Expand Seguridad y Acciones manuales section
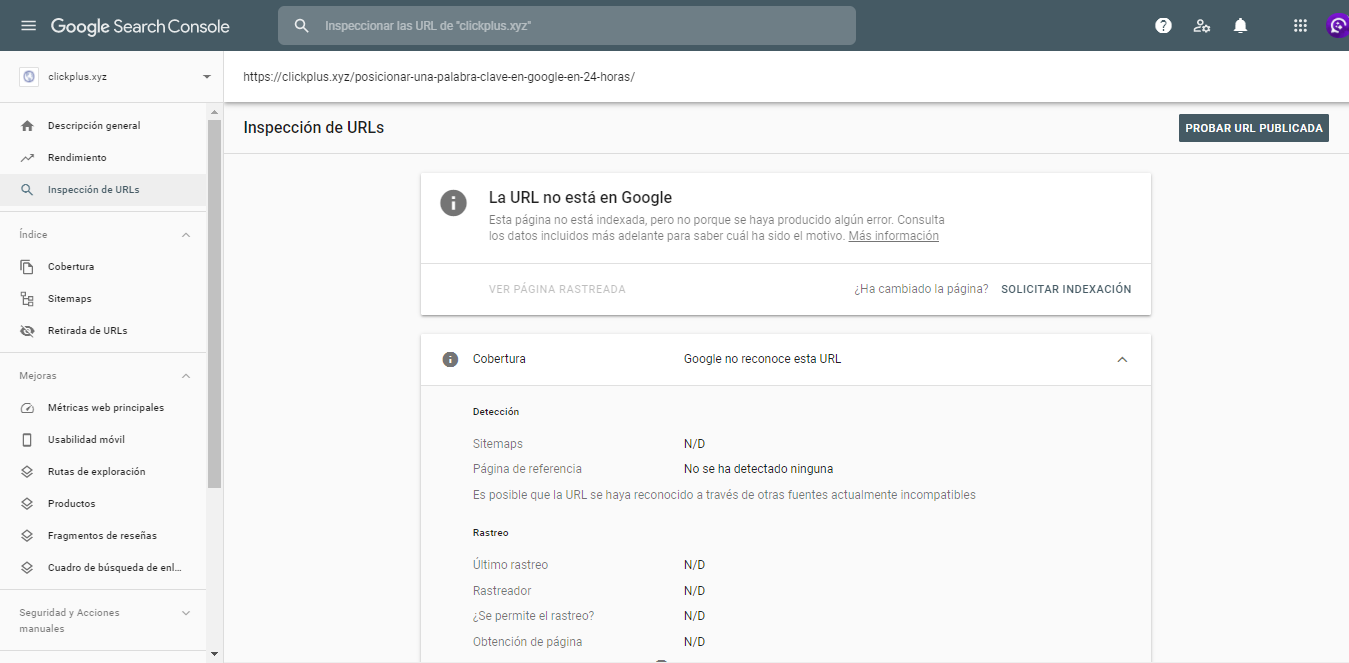The height and width of the screenshot is (663, 1349). click(x=185, y=612)
